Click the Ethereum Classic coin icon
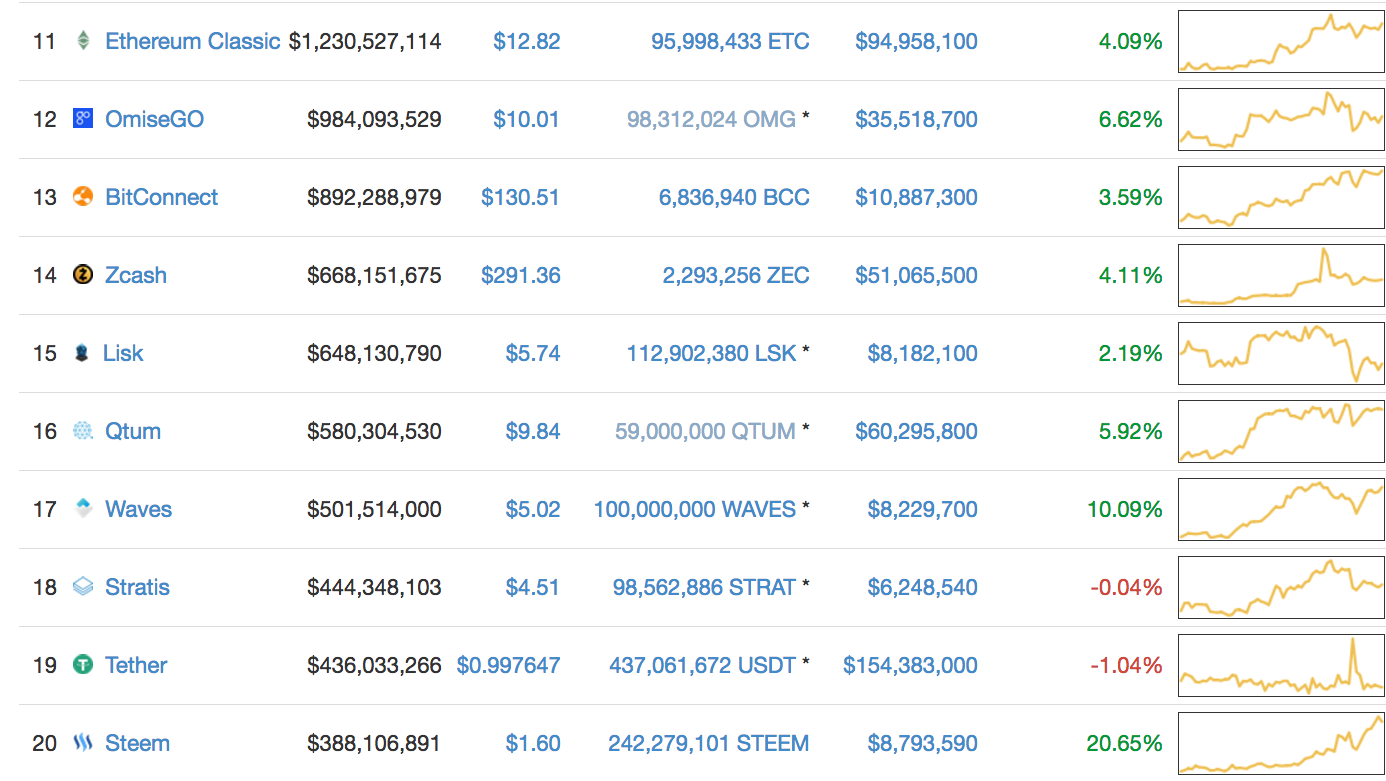The image size is (1386, 781). [83, 41]
